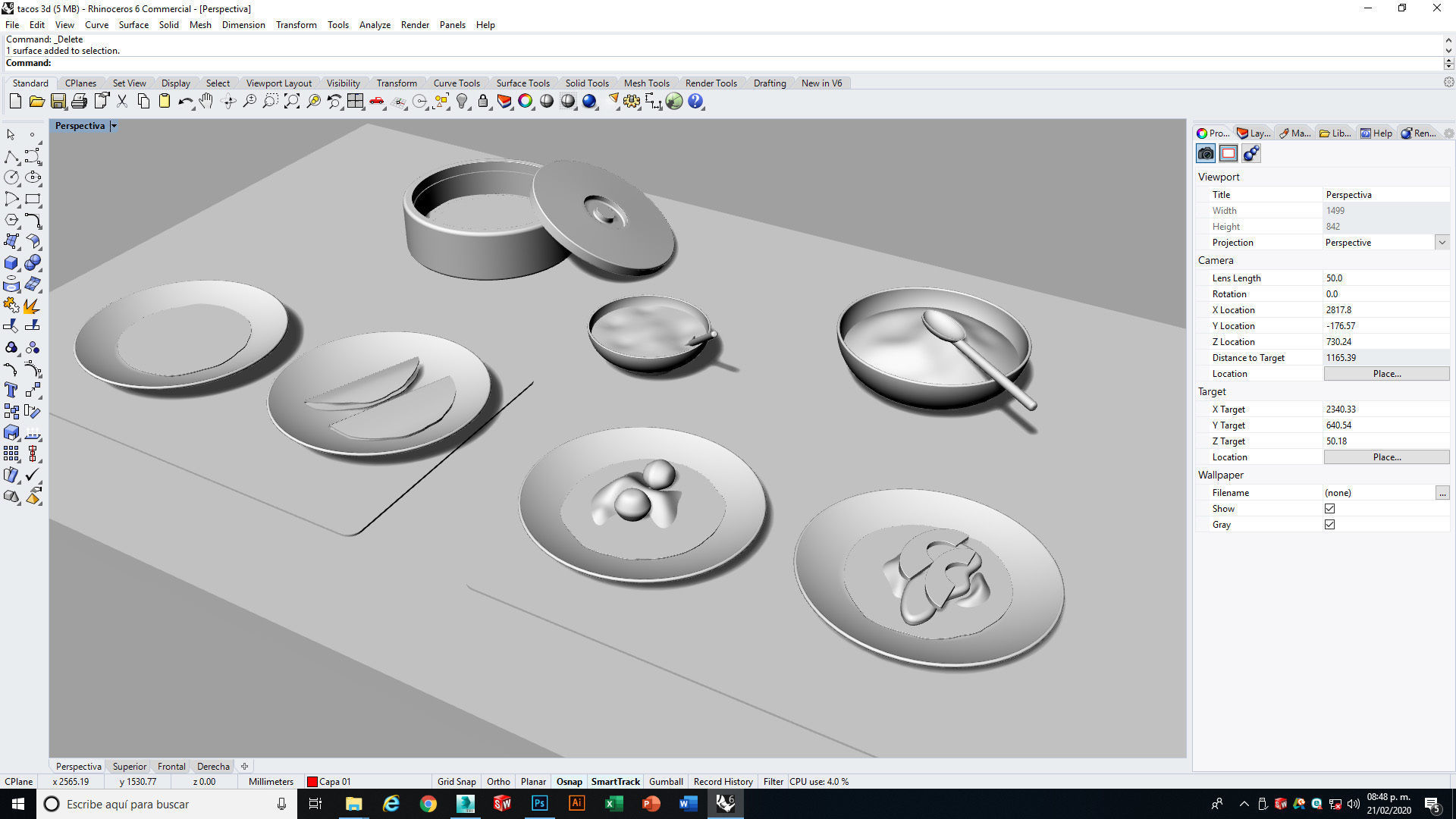Open the four-viewport layout icon
The image size is (1456, 819).
355,102
